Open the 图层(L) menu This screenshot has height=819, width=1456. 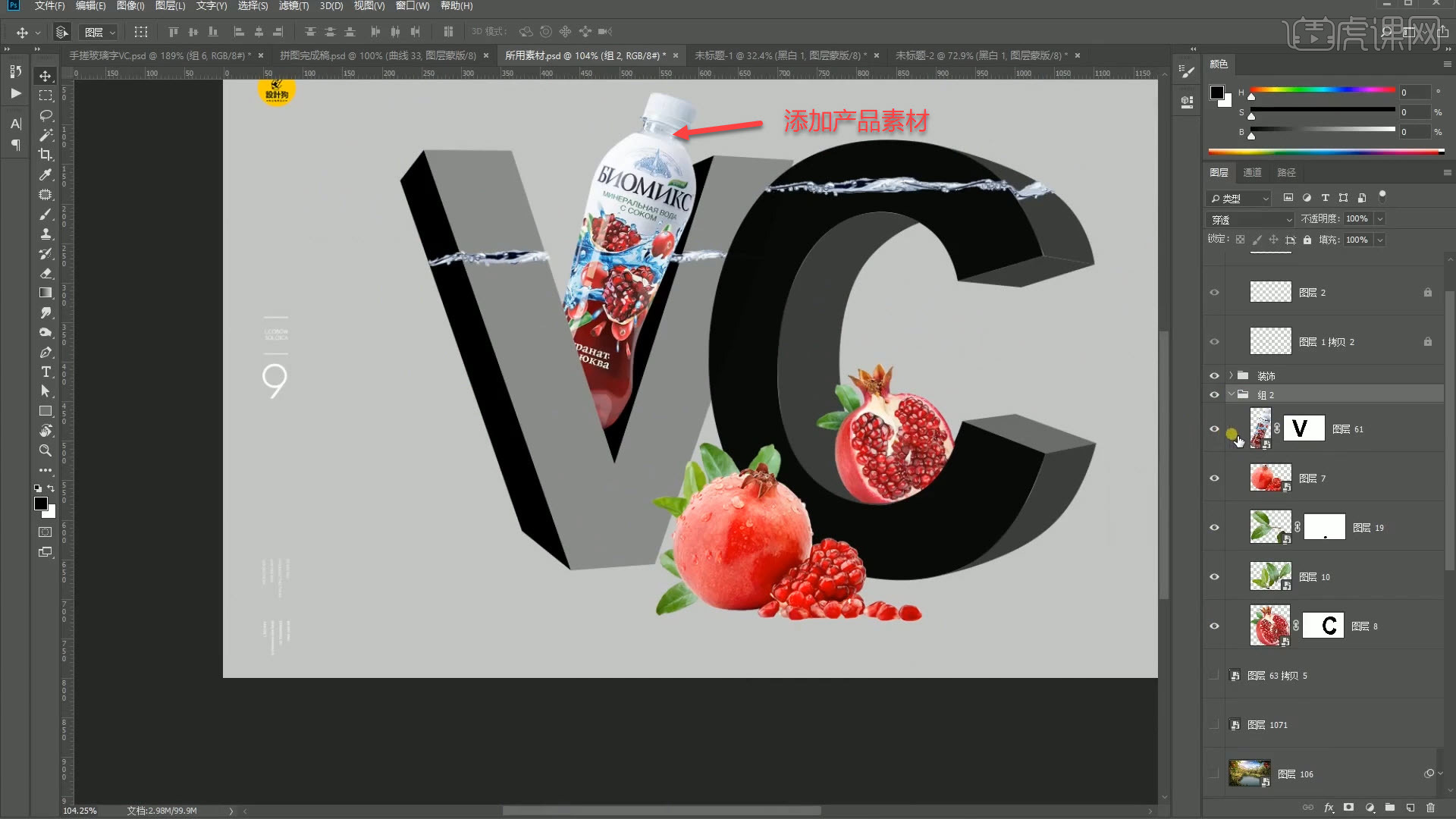coord(170,6)
